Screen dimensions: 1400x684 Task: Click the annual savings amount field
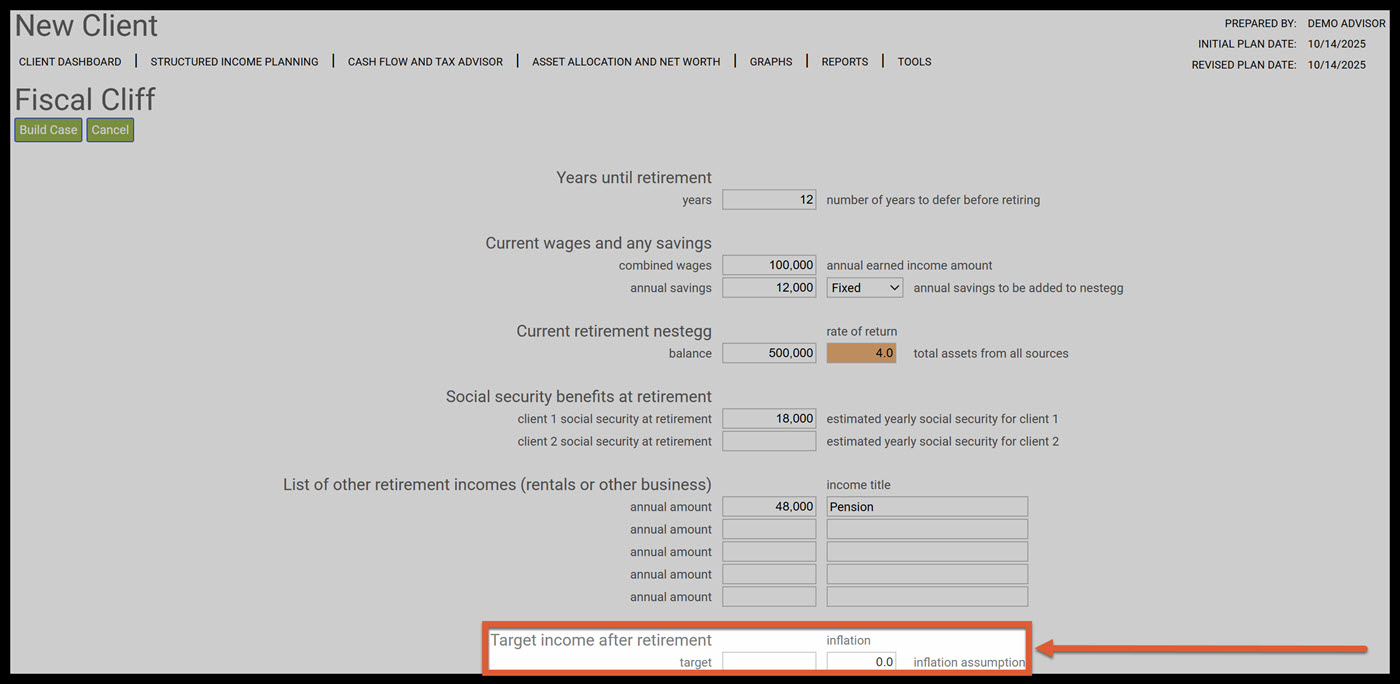point(769,288)
